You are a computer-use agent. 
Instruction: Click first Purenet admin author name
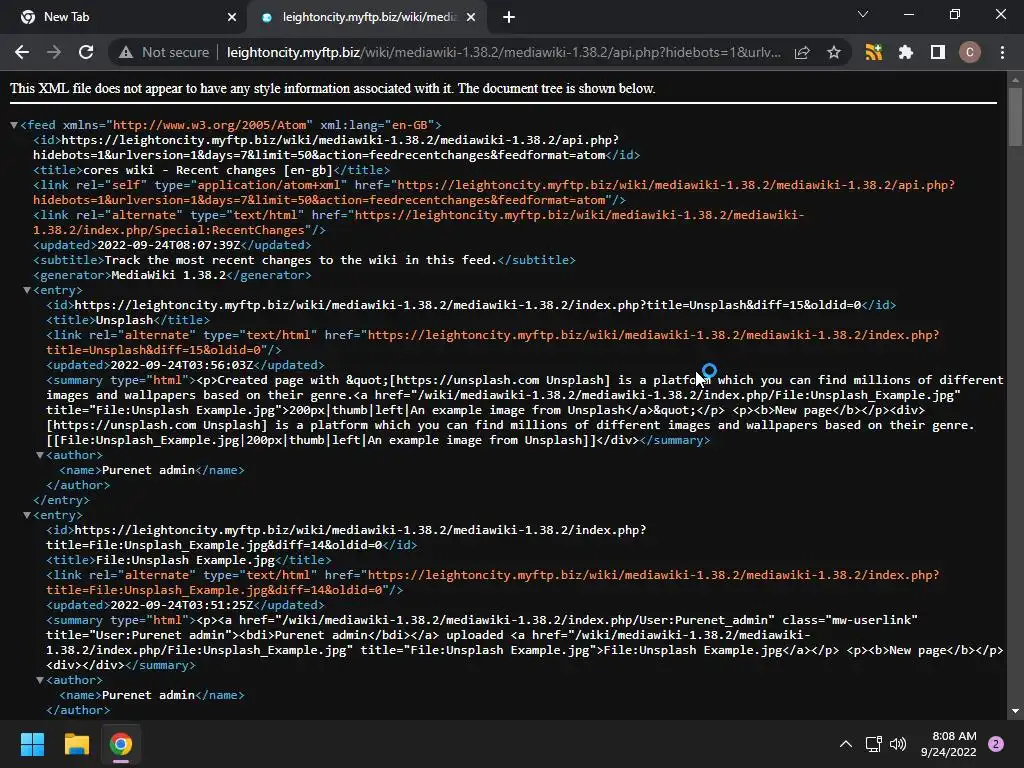click(148, 471)
